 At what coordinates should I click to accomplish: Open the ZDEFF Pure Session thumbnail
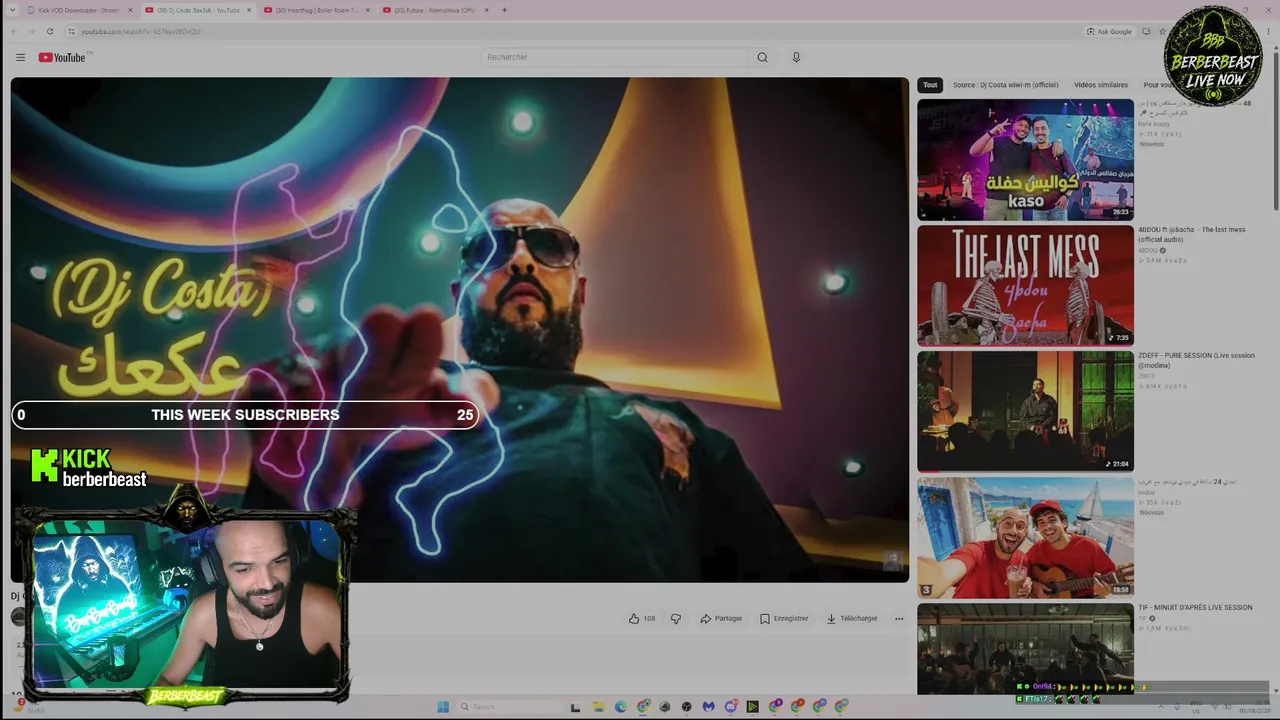(x=1025, y=411)
